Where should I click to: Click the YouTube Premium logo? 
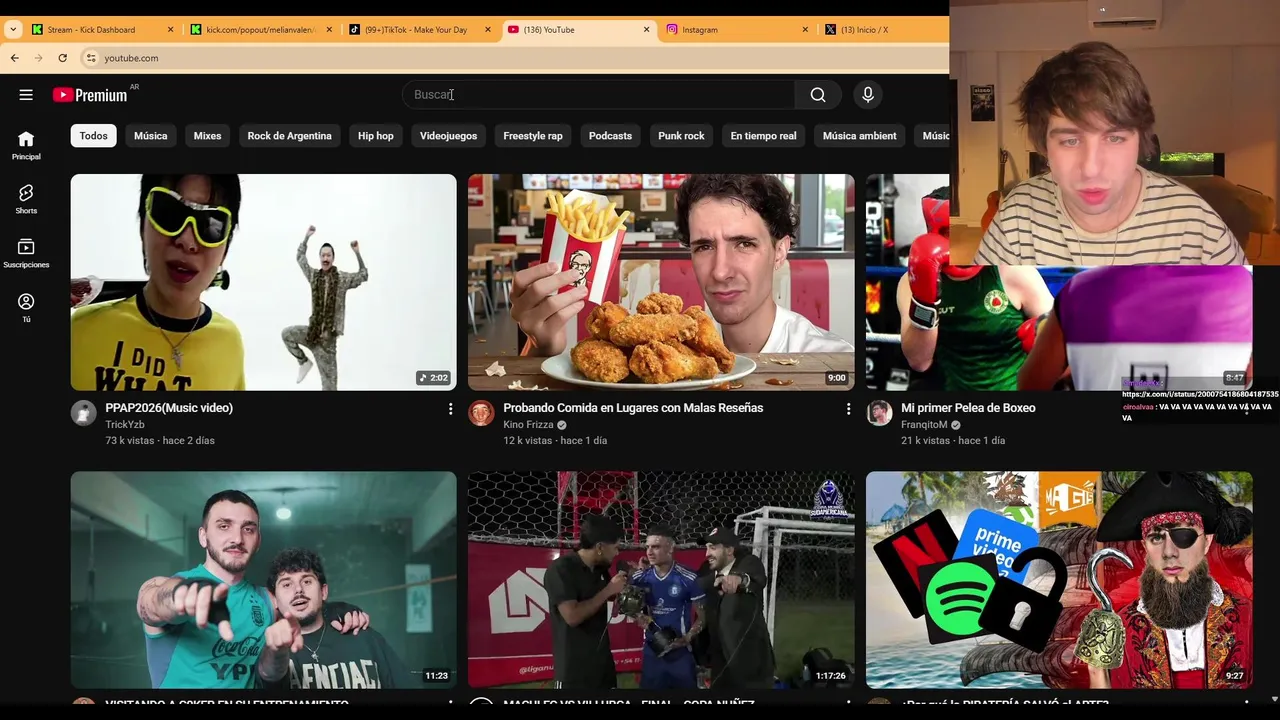coord(90,95)
